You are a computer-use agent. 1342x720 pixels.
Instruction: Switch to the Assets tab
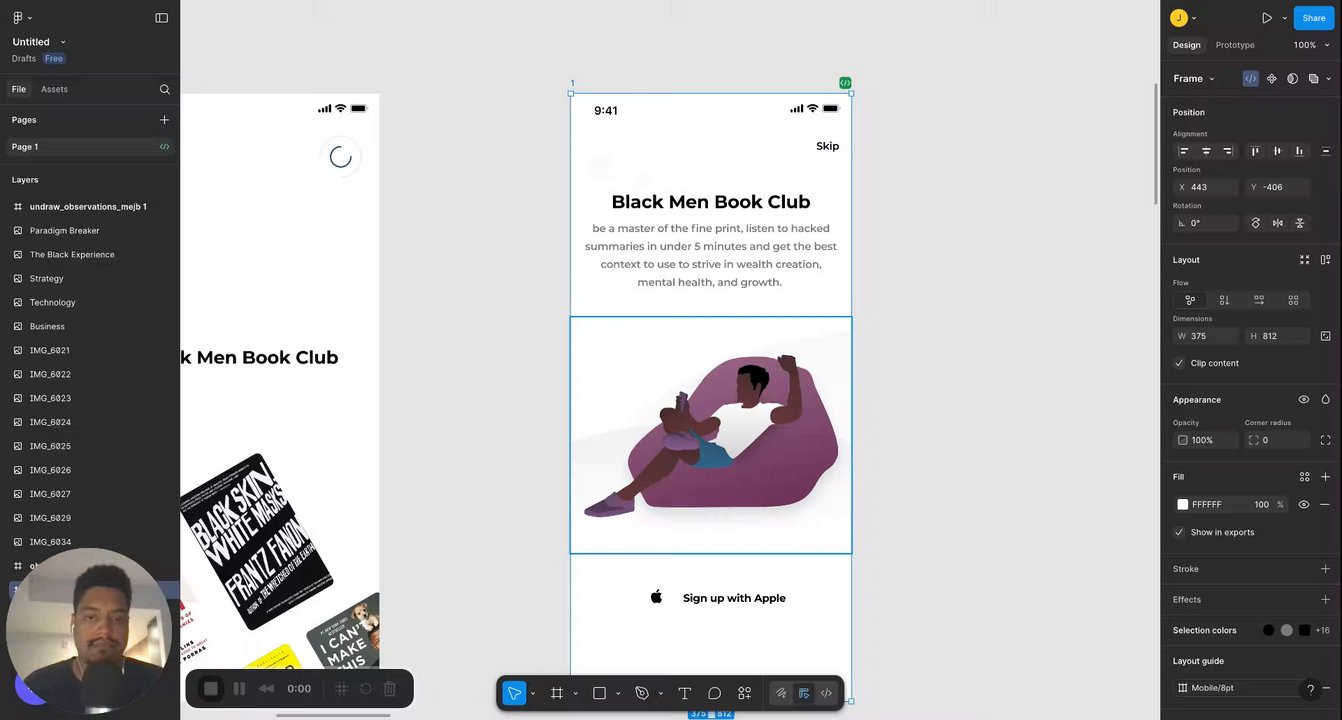pyautogui.click(x=54, y=89)
